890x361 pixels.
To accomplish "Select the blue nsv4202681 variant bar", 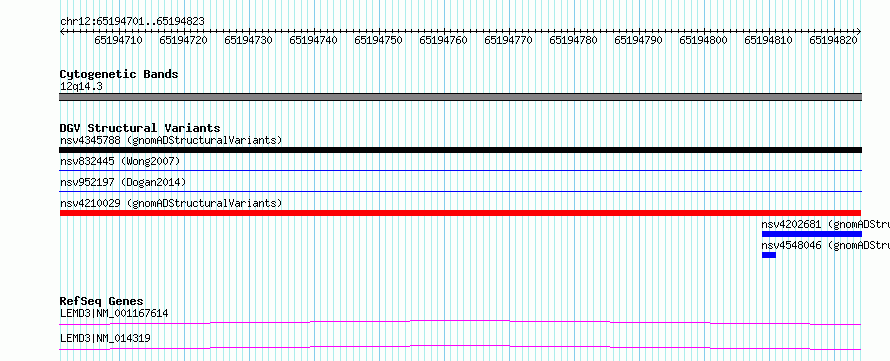I will coord(812,234).
